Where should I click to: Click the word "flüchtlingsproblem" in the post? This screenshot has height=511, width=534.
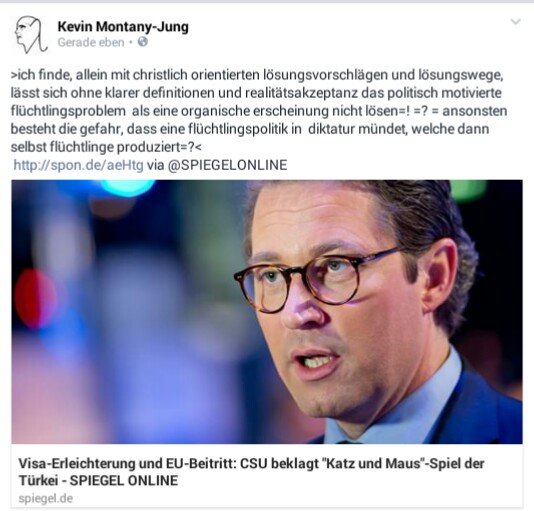click(x=68, y=111)
